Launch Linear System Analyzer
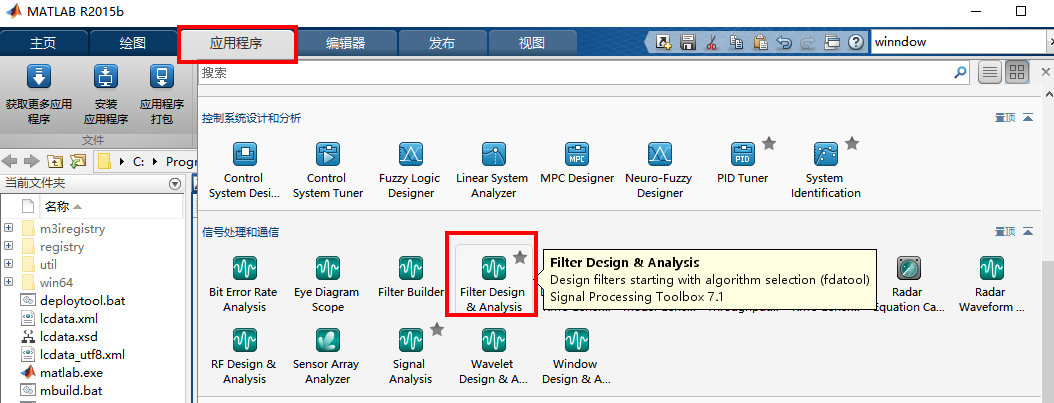 coord(493,170)
